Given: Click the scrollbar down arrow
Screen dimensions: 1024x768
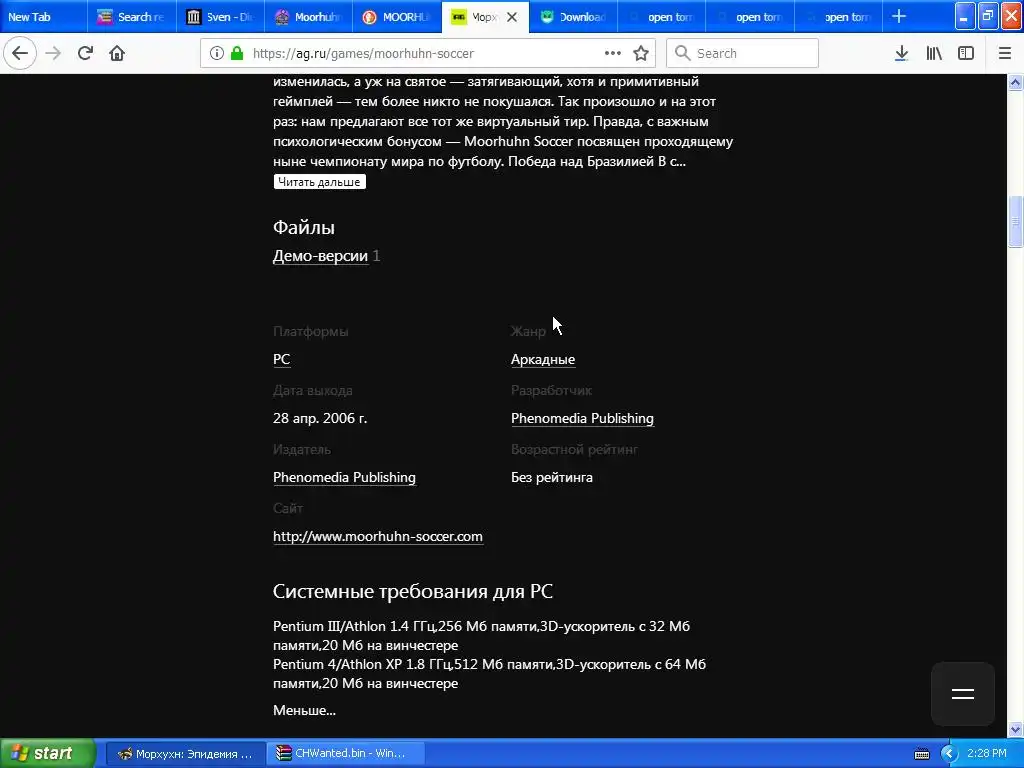Looking at the screenshot, I should pos(1016,729).
